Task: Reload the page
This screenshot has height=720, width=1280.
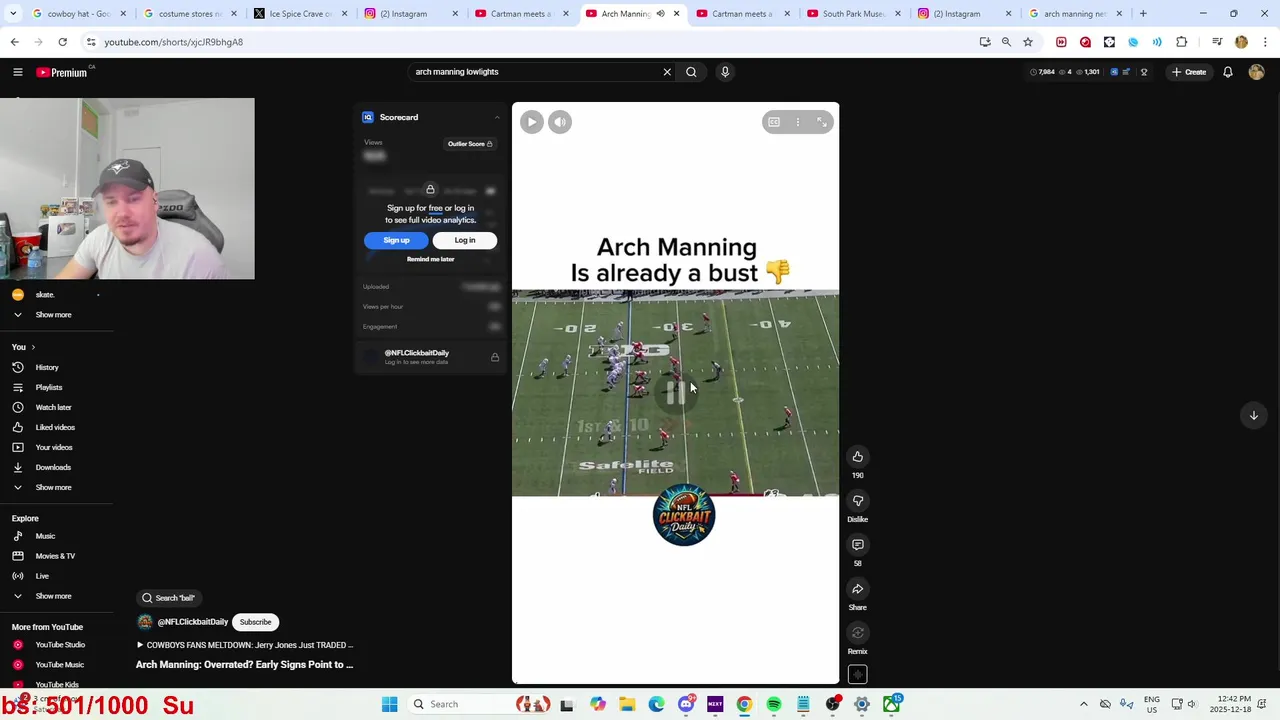Action: pyautogui.click(x=62, y=42)
